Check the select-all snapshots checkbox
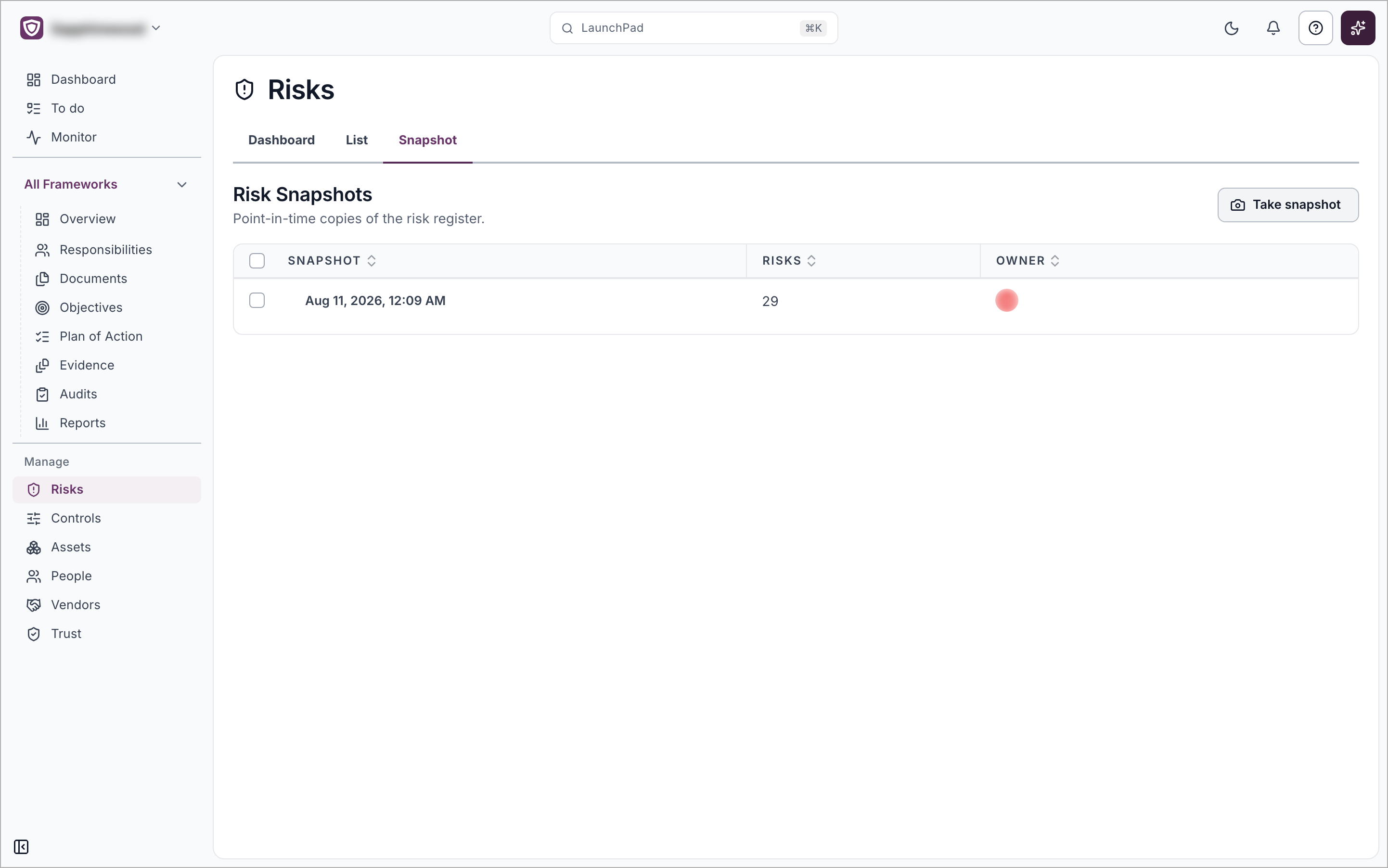Viewport: 1388px width, 868px height. coord(257,261)
